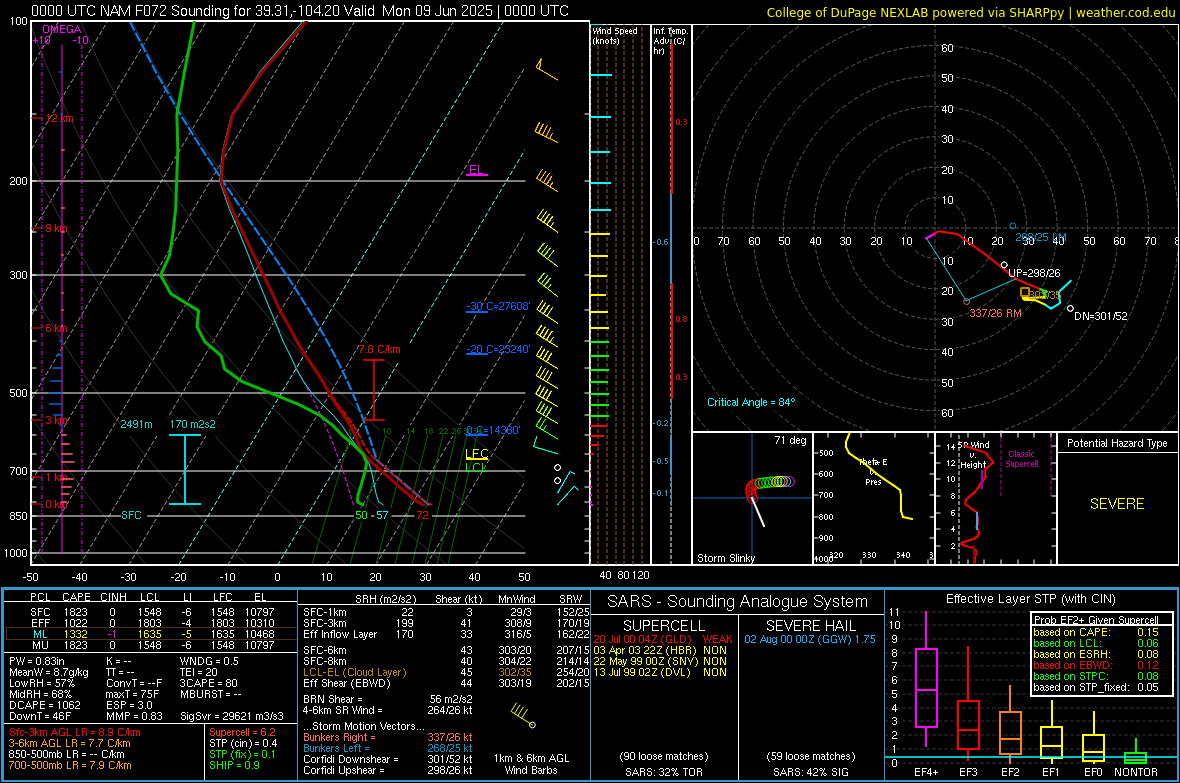Select the EFF parcel row in the table
The width and height of the screenshot is (1180, 783).
pos(151,623)
